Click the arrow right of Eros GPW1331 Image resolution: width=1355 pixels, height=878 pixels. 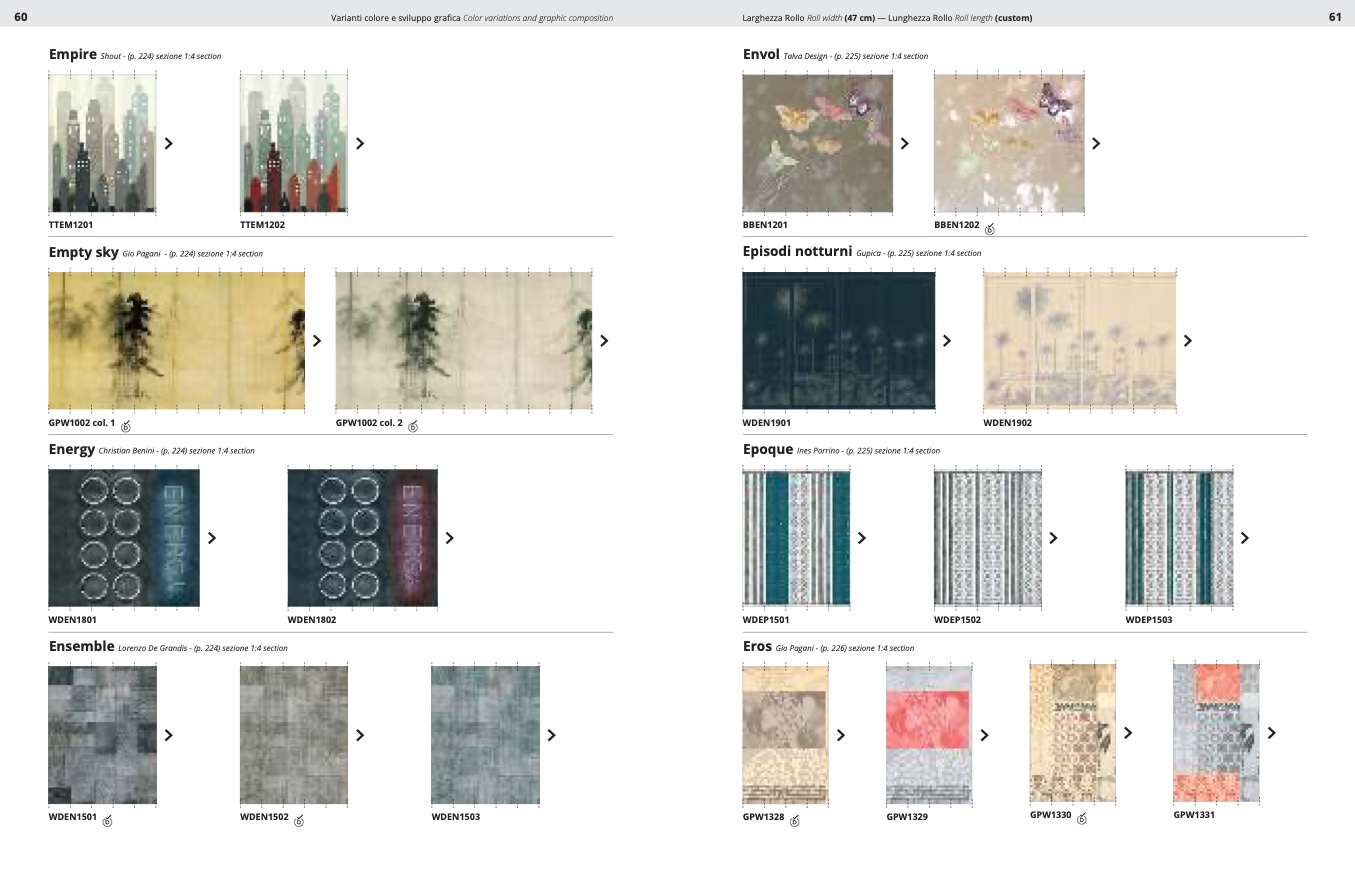pos(1271,733)
